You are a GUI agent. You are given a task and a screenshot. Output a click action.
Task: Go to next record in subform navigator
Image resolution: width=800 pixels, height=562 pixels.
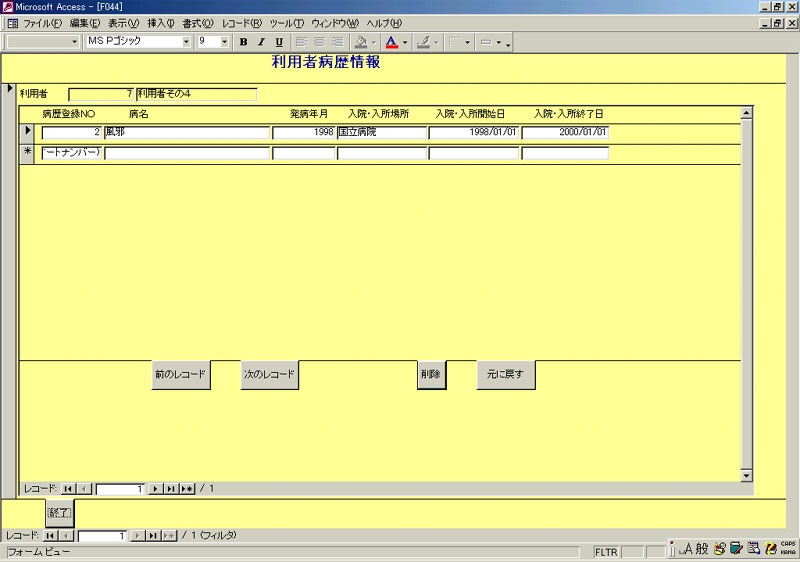click(155, 489)
